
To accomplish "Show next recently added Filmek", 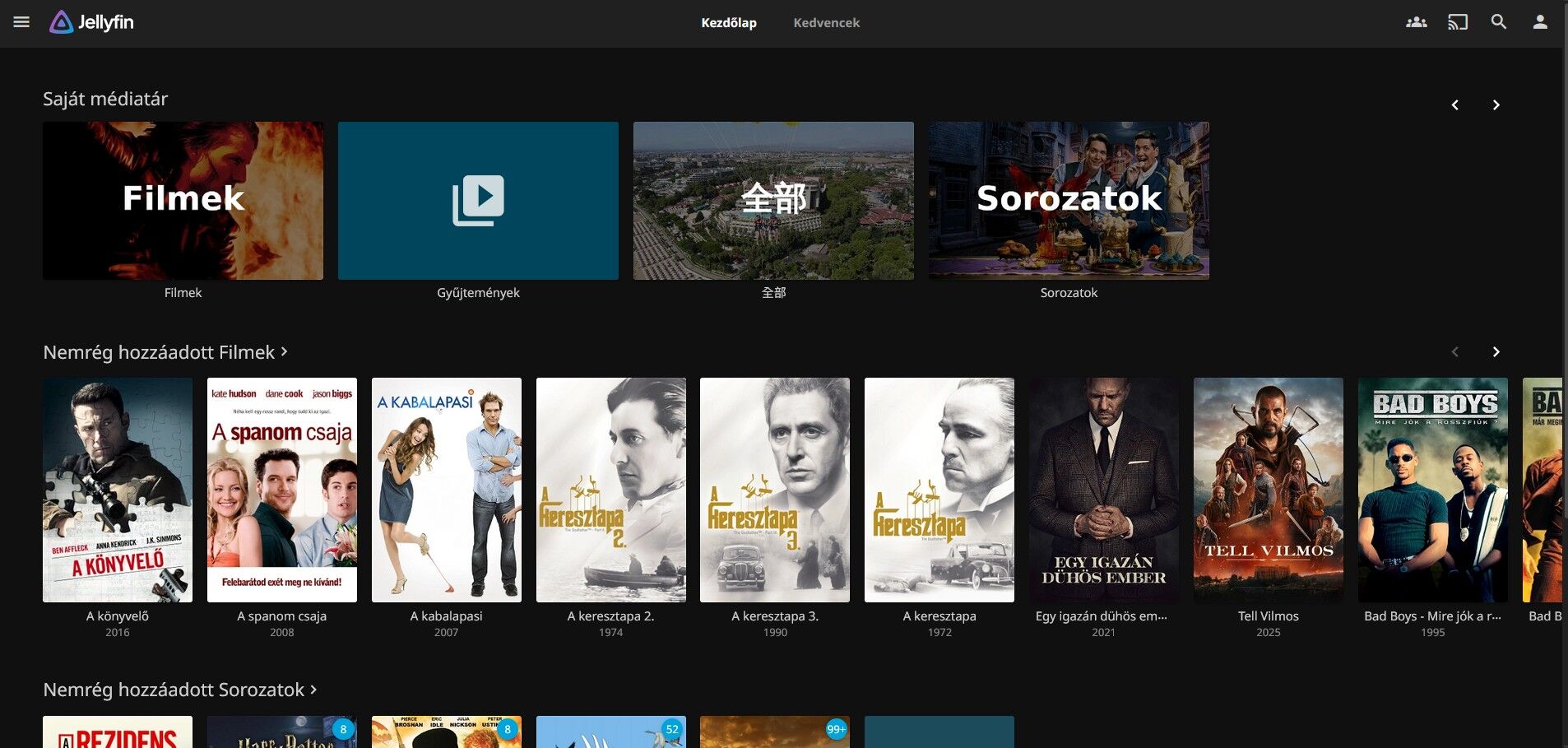I will pyautogui.click(x=1496, y=352).
